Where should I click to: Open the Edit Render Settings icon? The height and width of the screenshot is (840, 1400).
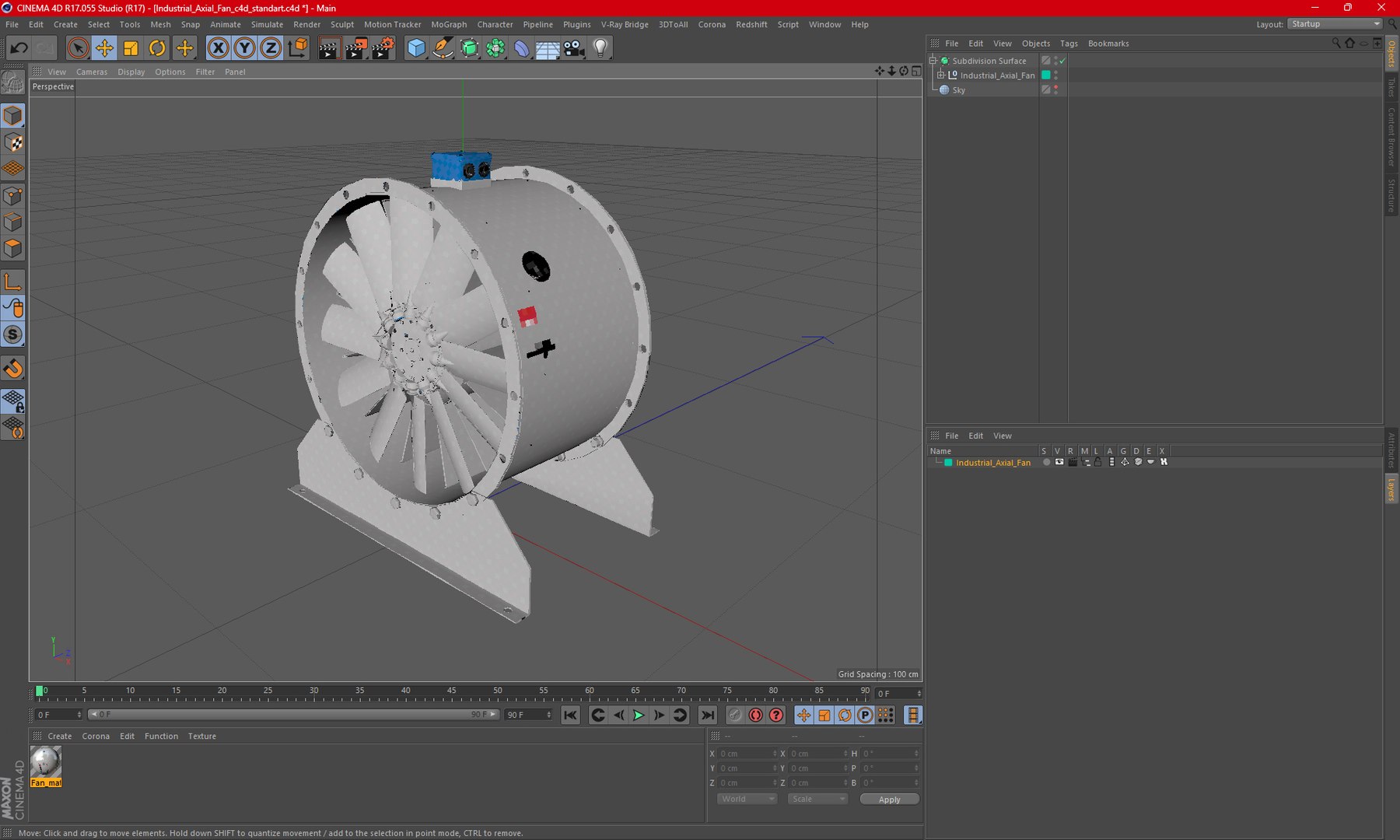[x=382, y=48]
